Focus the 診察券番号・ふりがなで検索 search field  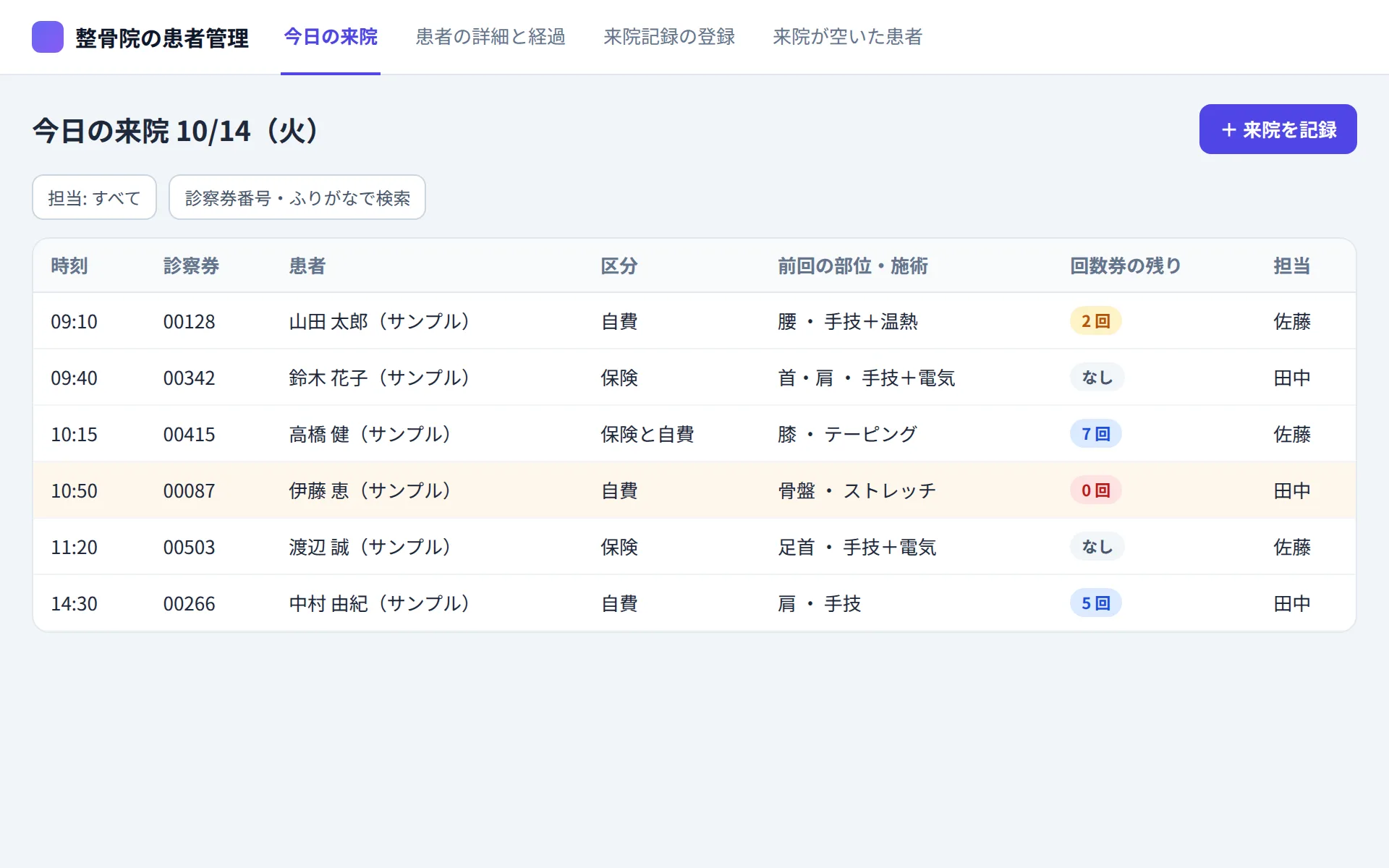coord(297,197)
